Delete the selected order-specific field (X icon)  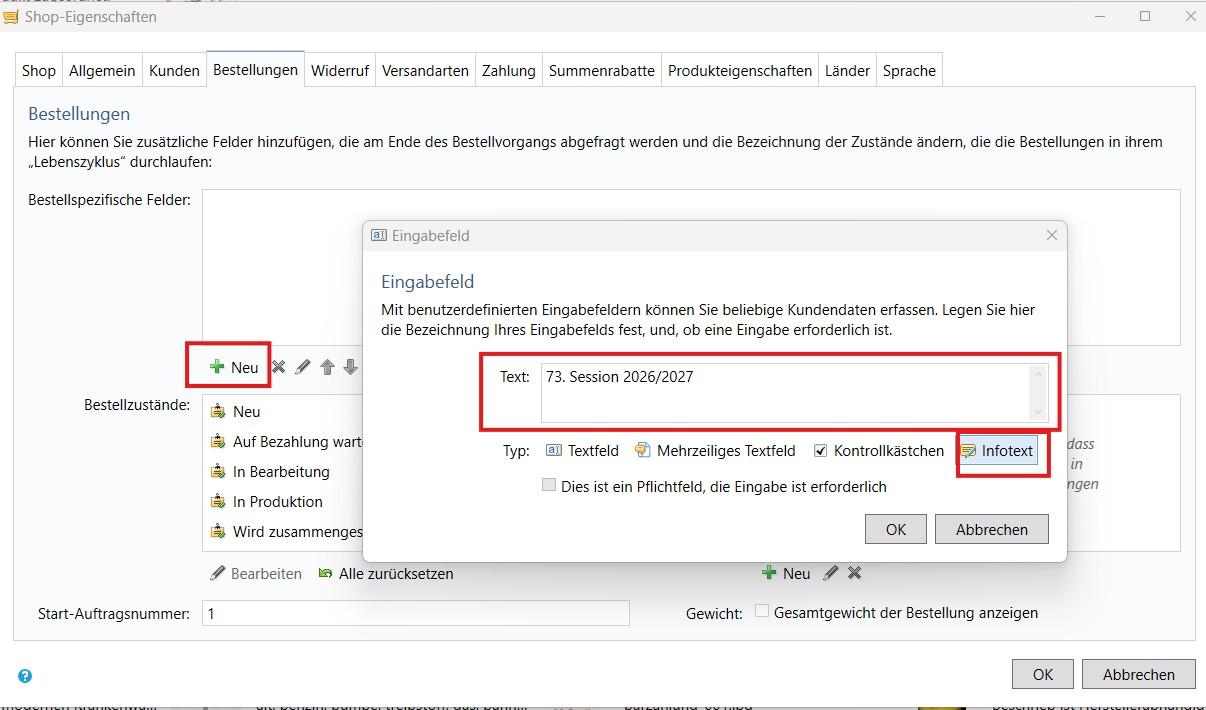point(279,367)
